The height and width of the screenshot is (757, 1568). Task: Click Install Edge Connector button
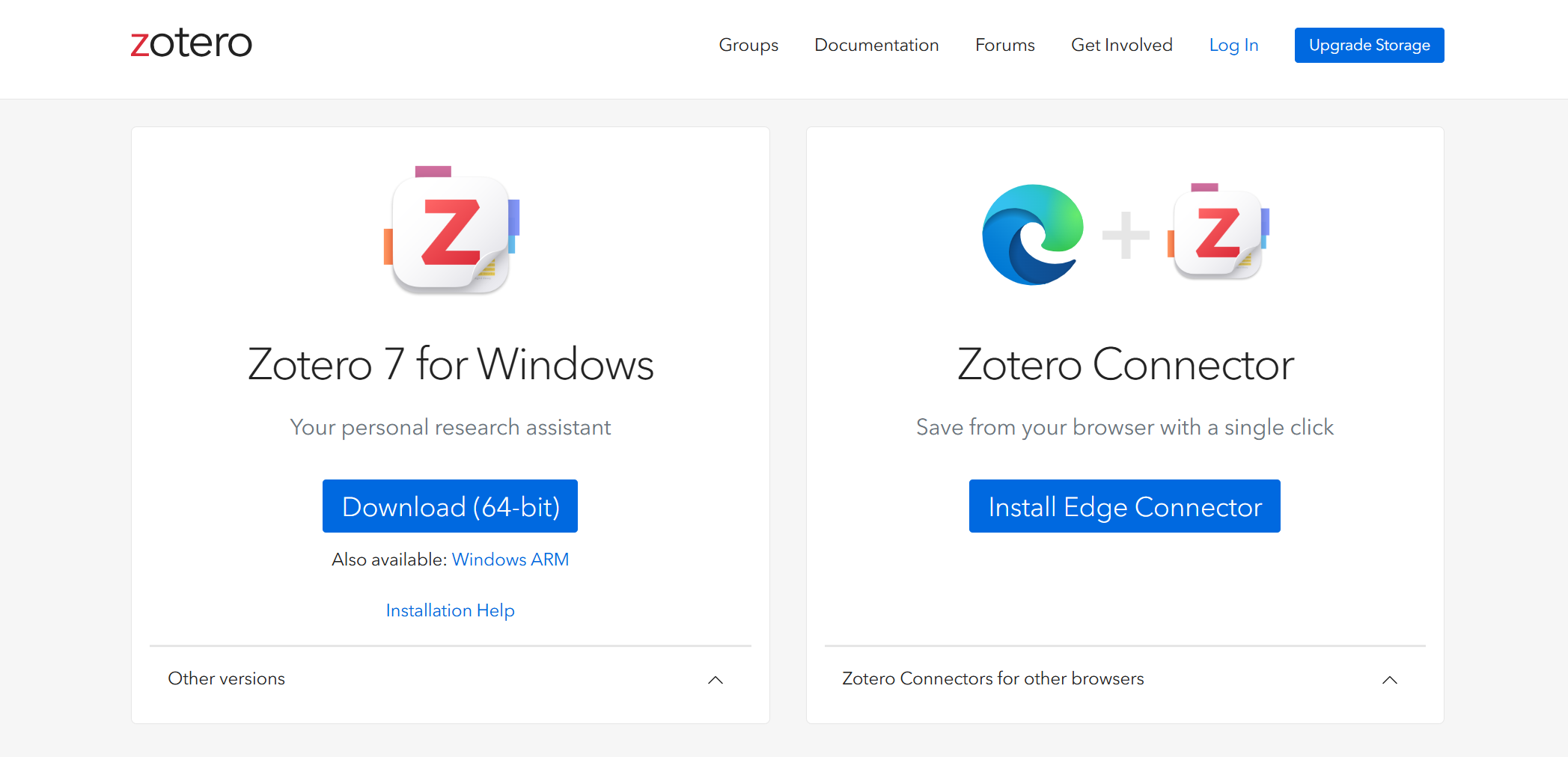tap(1124, 506)
